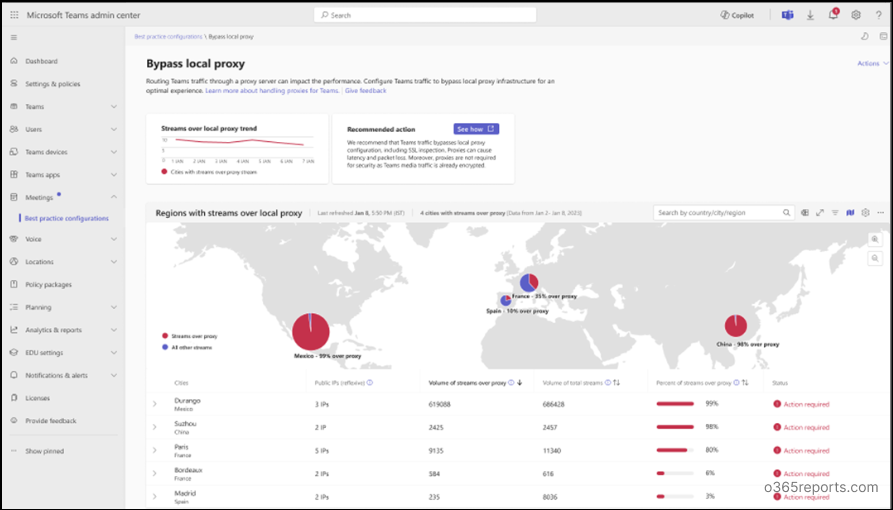The width and height of the screenshot is (893, 510).
Task: Open Copilot in the top bar
Action: (x=737, y=15)
